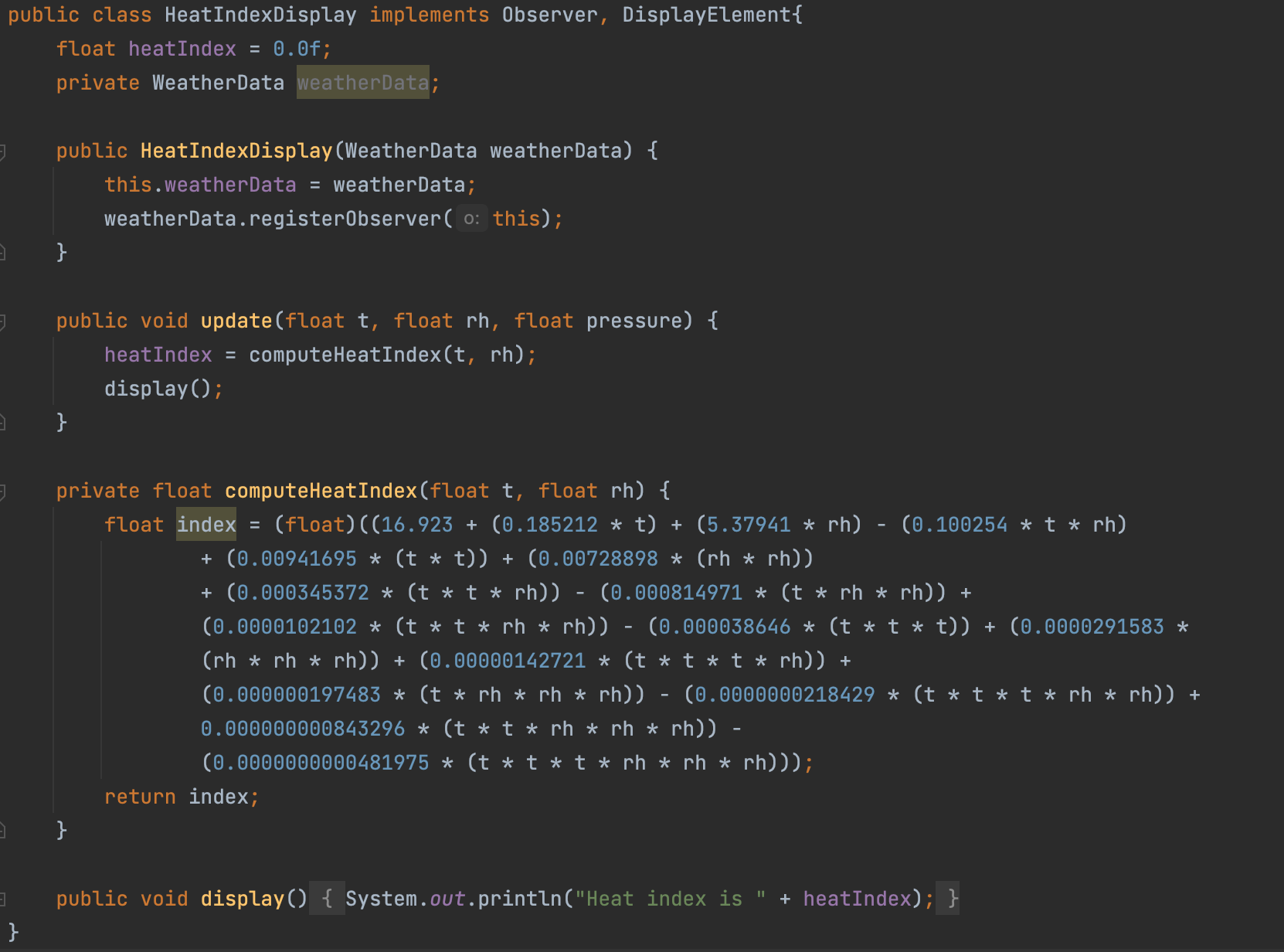The height and width of the screenshot is (952, 1284).
Task: Click the constant 16.923
Action: (x=417, y=525)
